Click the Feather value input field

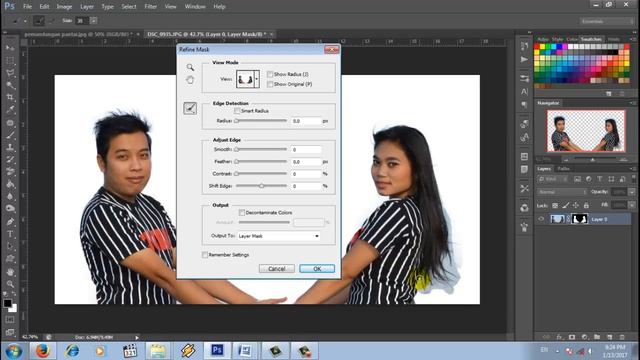point(307,162)
